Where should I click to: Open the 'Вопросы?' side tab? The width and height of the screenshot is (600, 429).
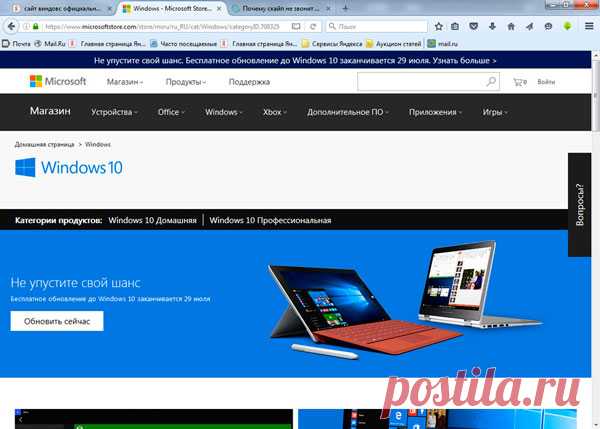[579, 205]
